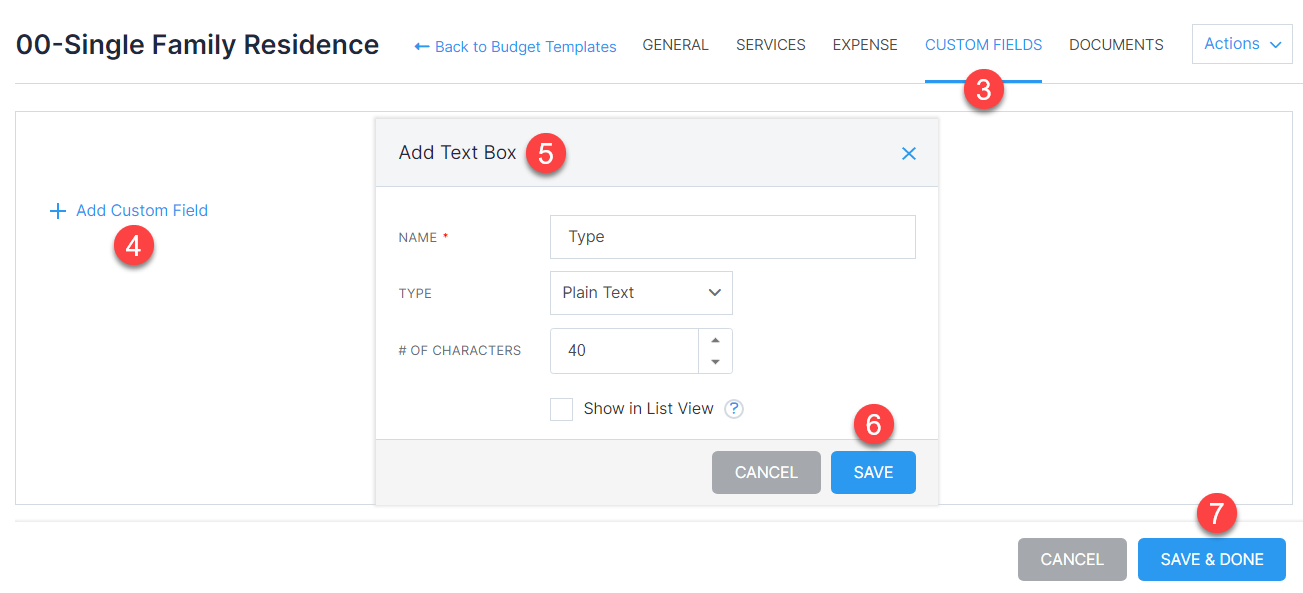Decrease the number of characters

coord(715,362)
